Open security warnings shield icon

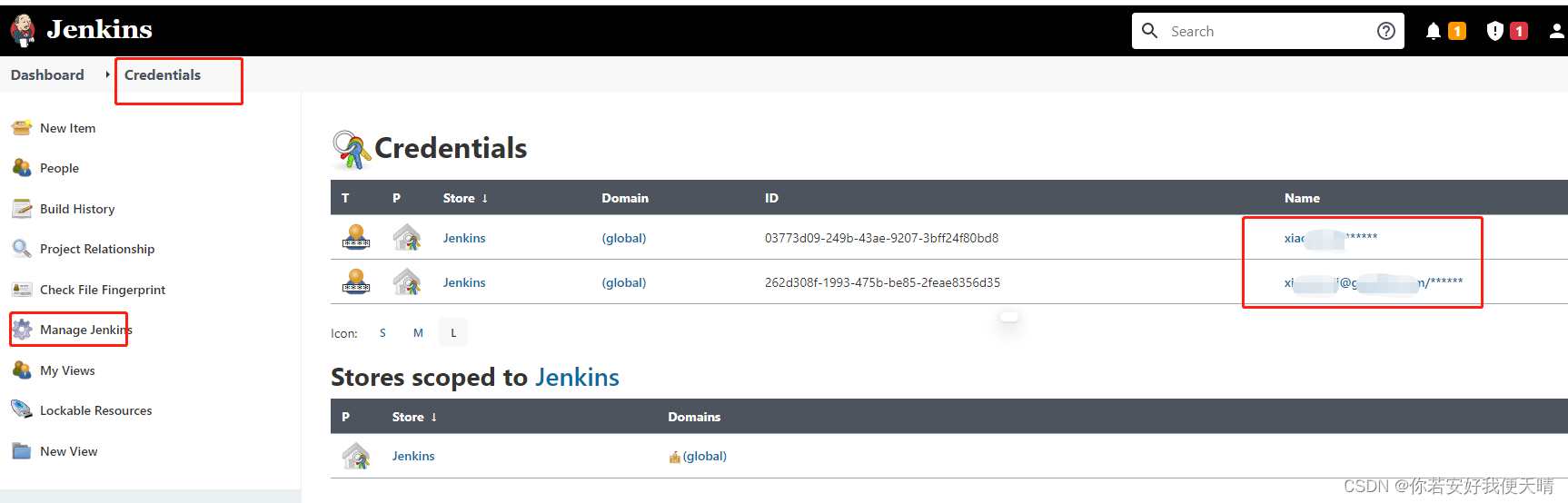[1495, 31]
